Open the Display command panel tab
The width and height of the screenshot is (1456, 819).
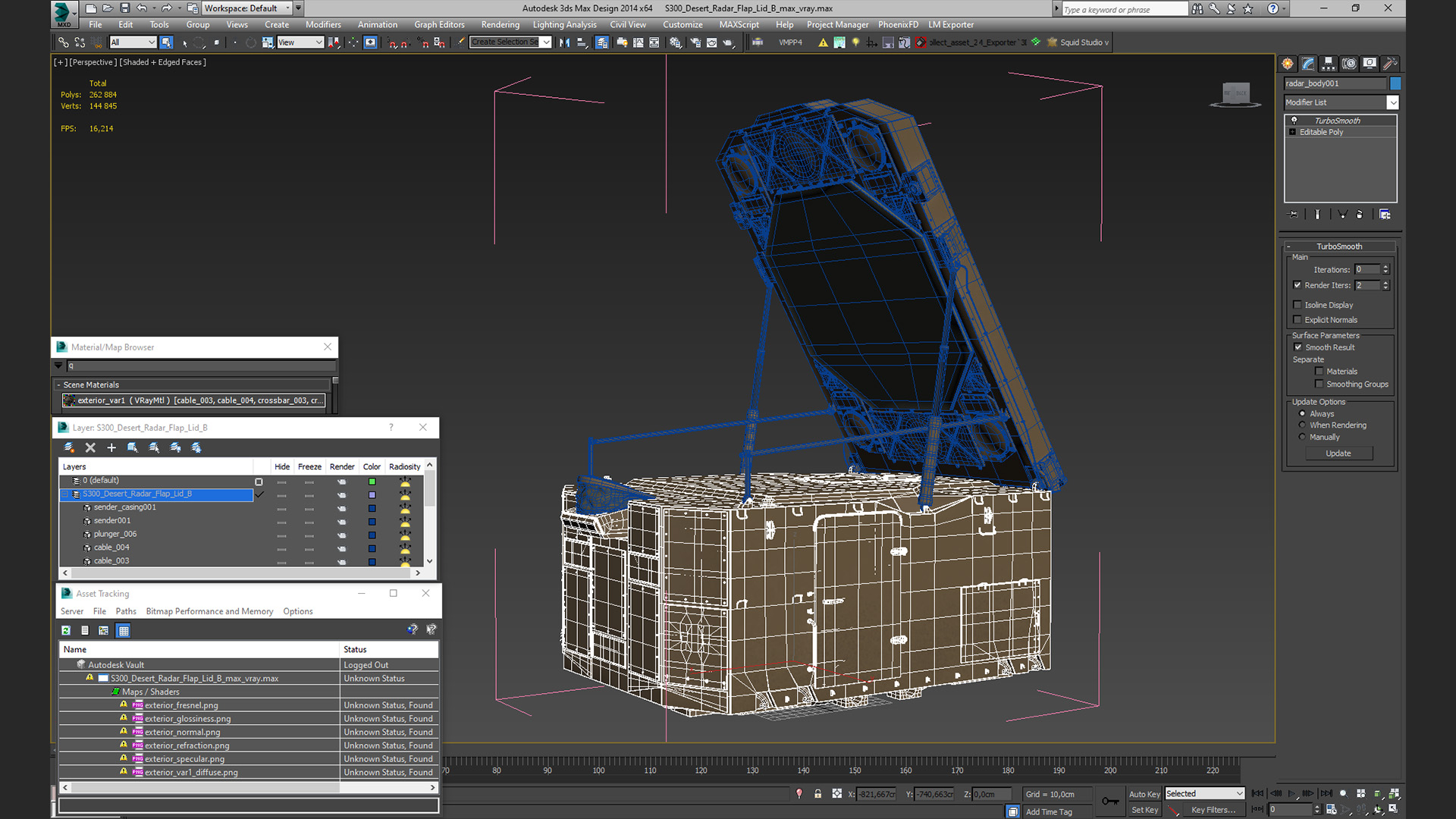coord(1369,64)
